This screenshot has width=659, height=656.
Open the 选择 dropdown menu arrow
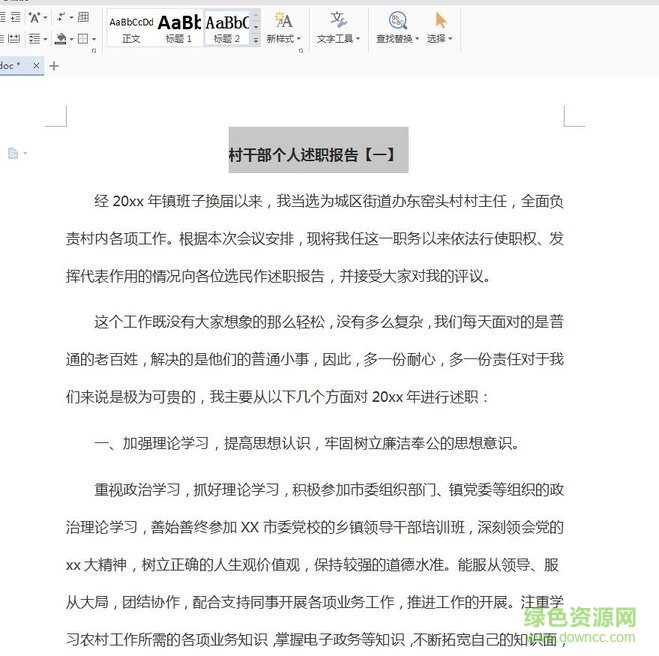tap(450, 40)
